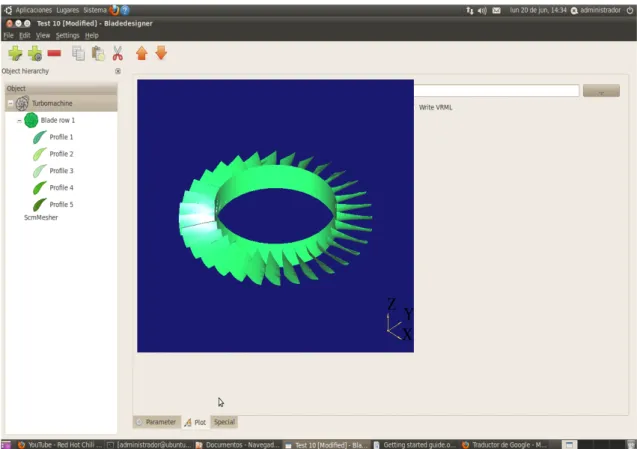The image size is (637, 449).
Task: Select the Profile 1 entry
Action: 61,137
